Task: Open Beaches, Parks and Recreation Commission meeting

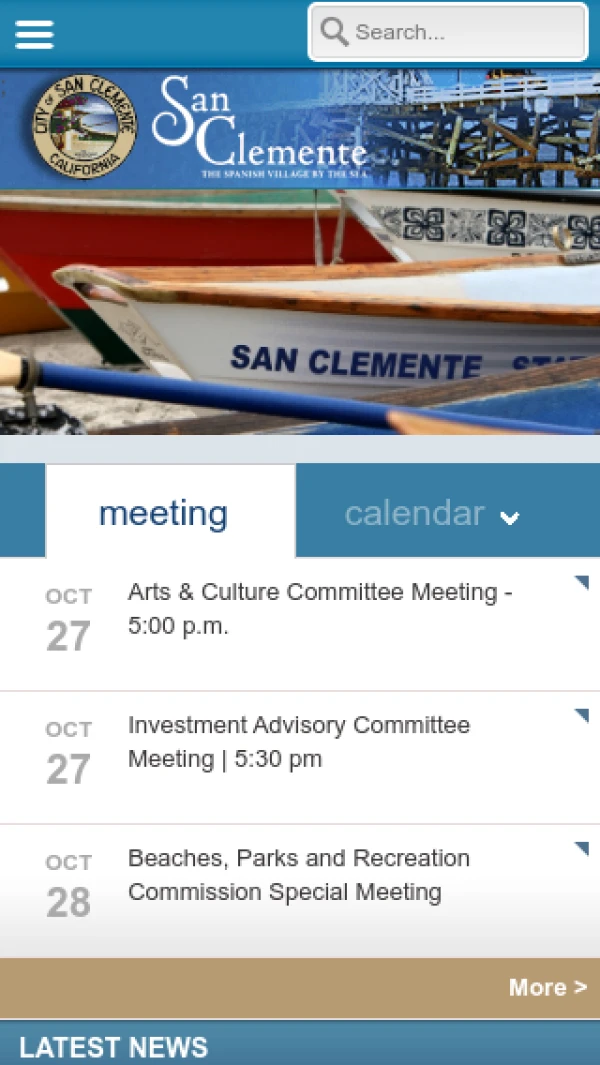Action: pos(299,875)
